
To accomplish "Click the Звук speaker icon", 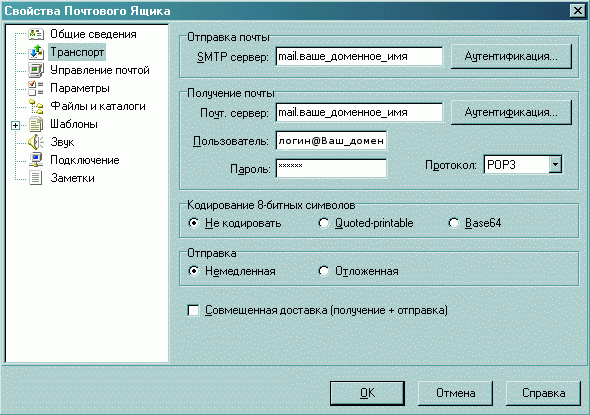I will coord(36,142).
